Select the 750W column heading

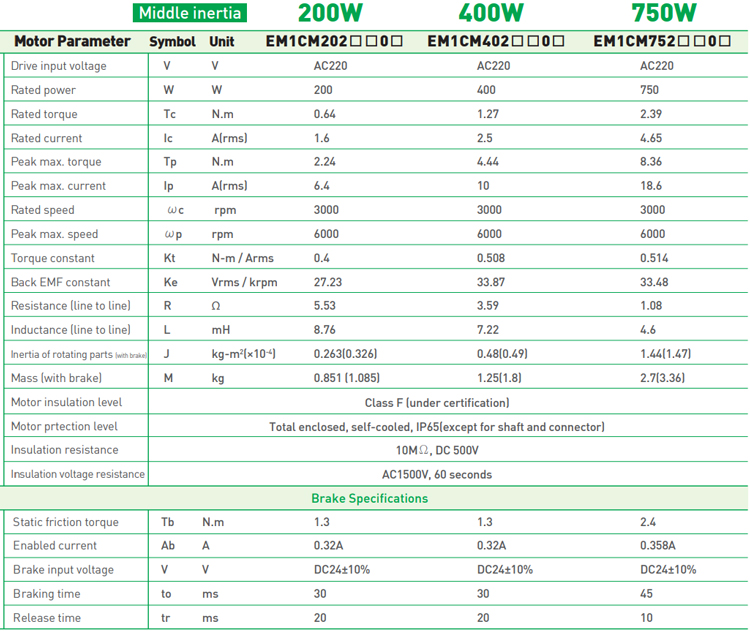pyautogui.click(x=664, y=13)
